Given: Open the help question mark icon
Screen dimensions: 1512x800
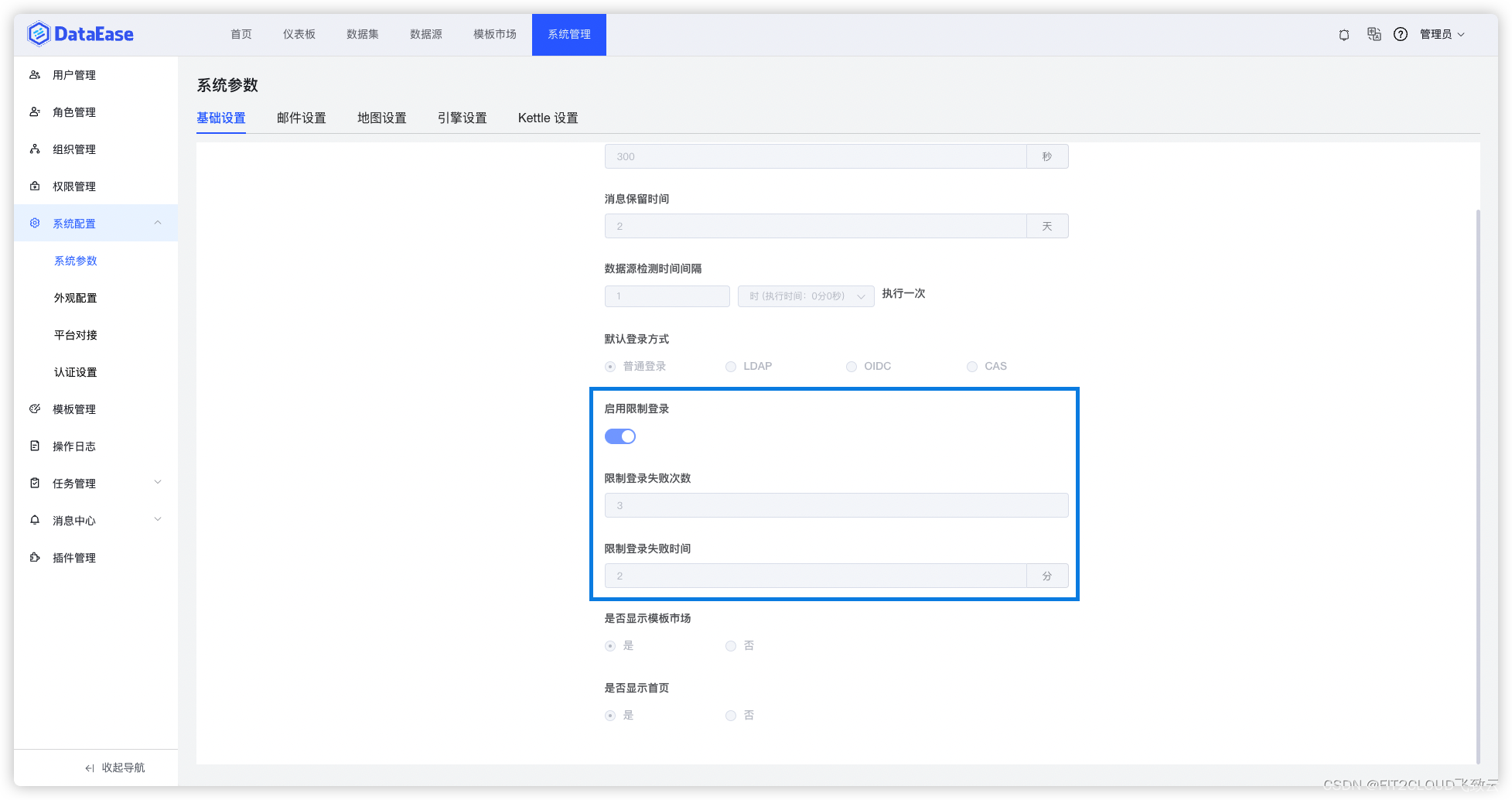Looking at the screenshot, I should pyautogui.click(x=1401, y=34).
